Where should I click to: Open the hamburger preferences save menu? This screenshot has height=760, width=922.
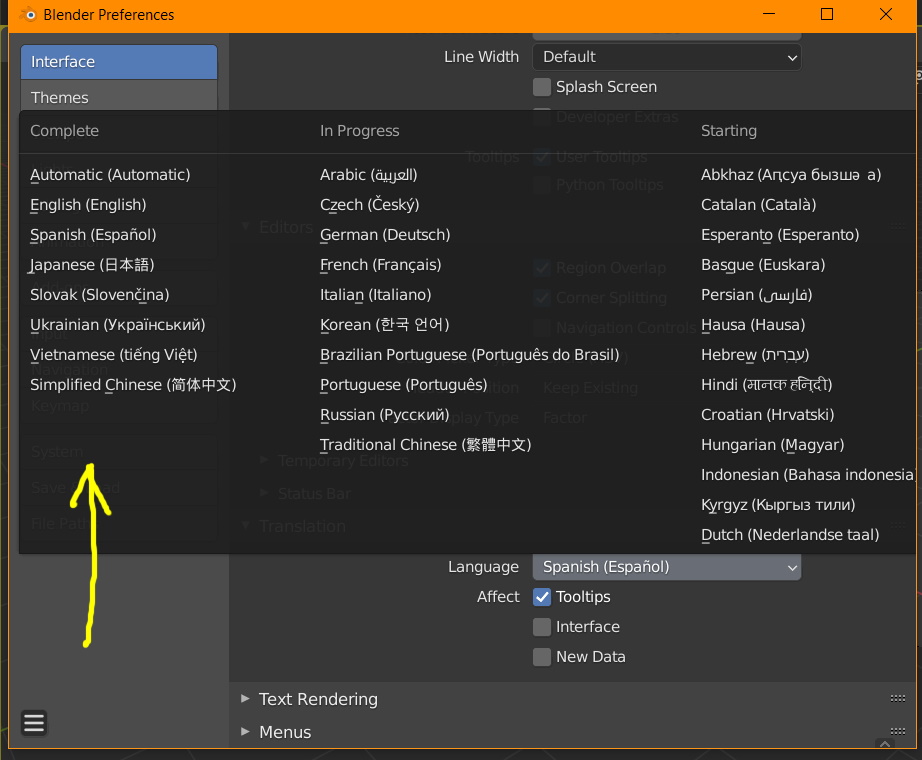click(33, 722)
